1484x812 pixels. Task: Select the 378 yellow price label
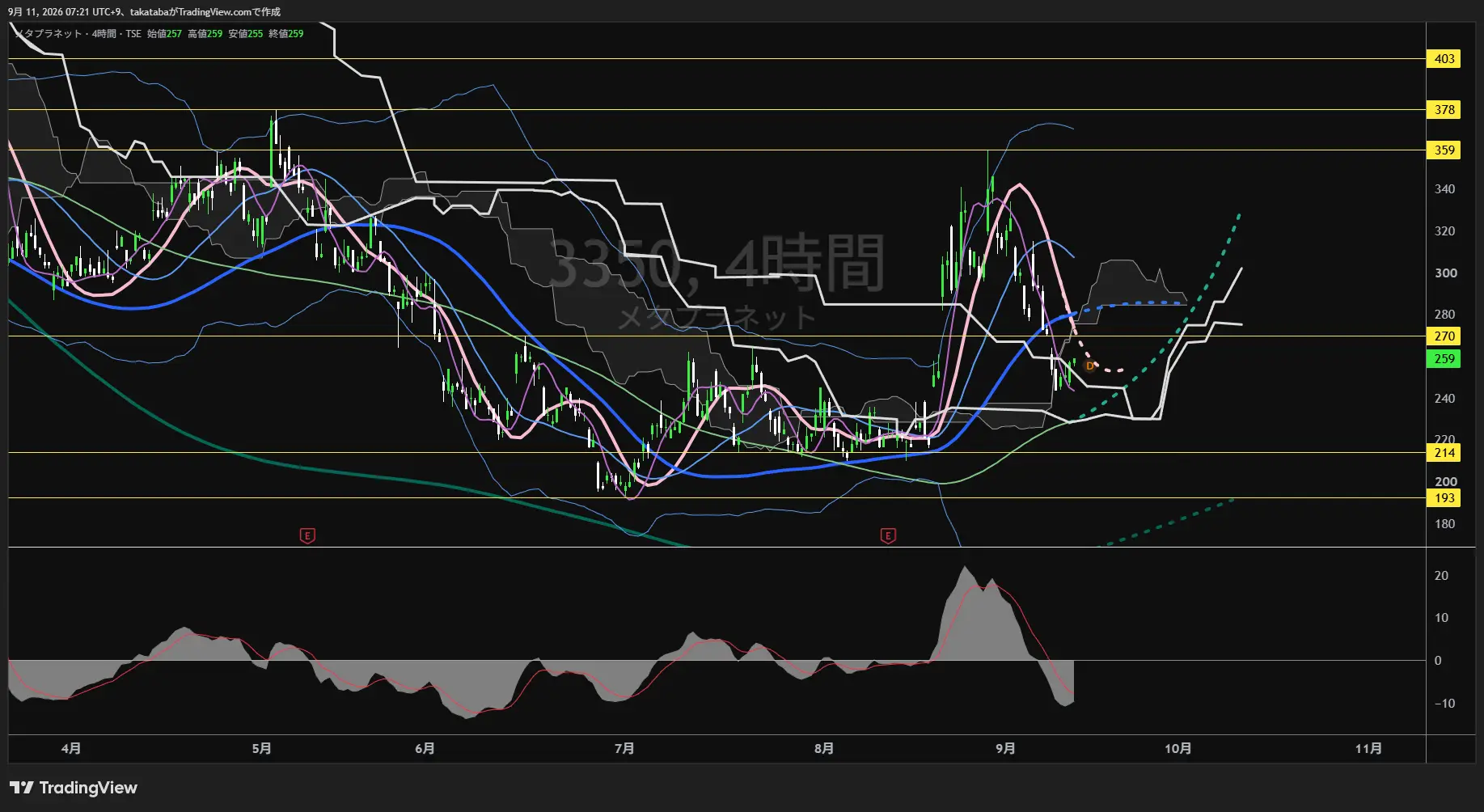coord(1444,110)
